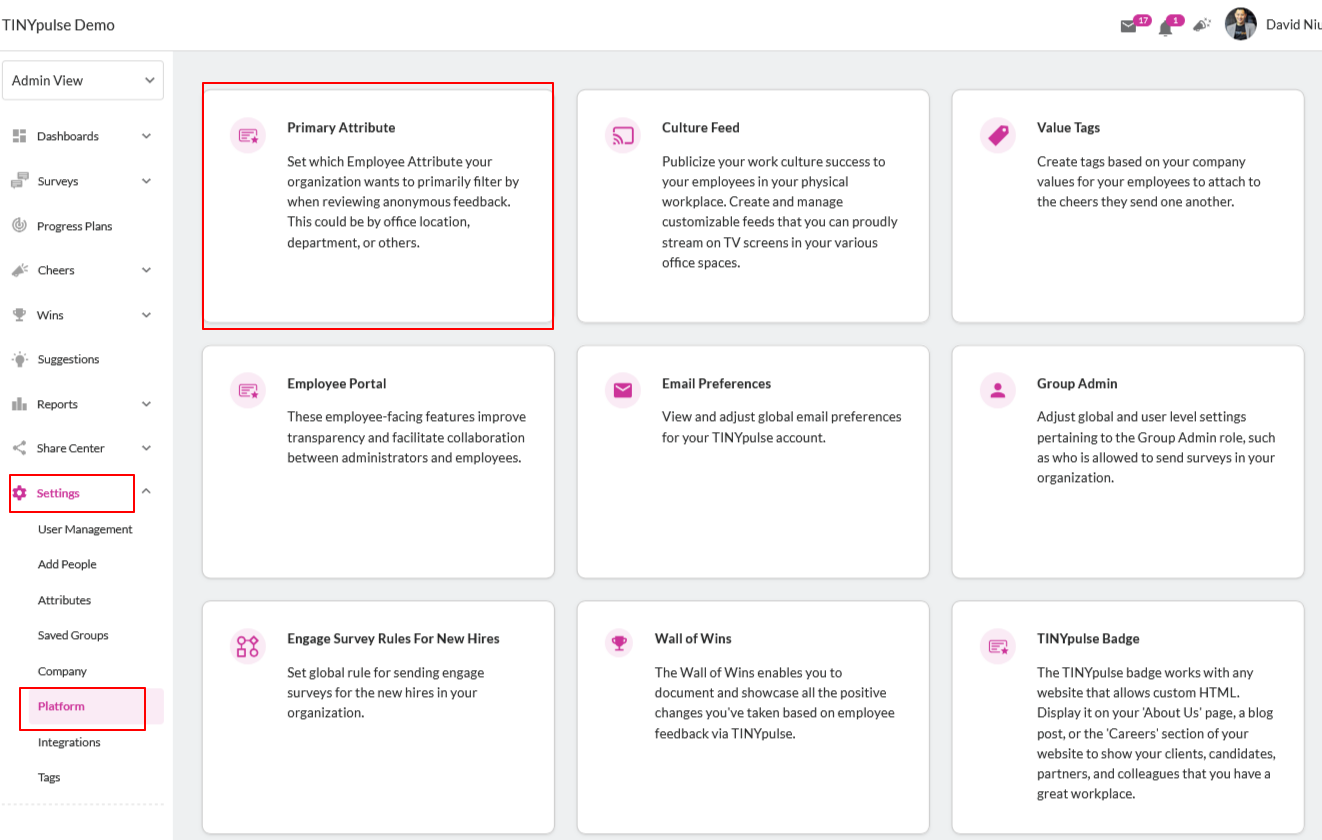Open Engage Survey Rules For New Hires

[393, 638]
